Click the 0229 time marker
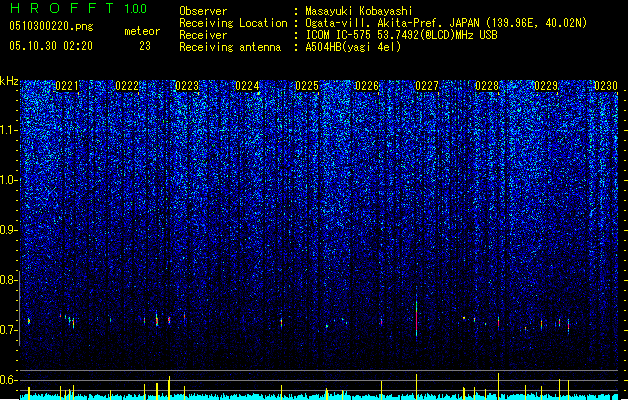This screenshot has height=400, width=629. 546,86
